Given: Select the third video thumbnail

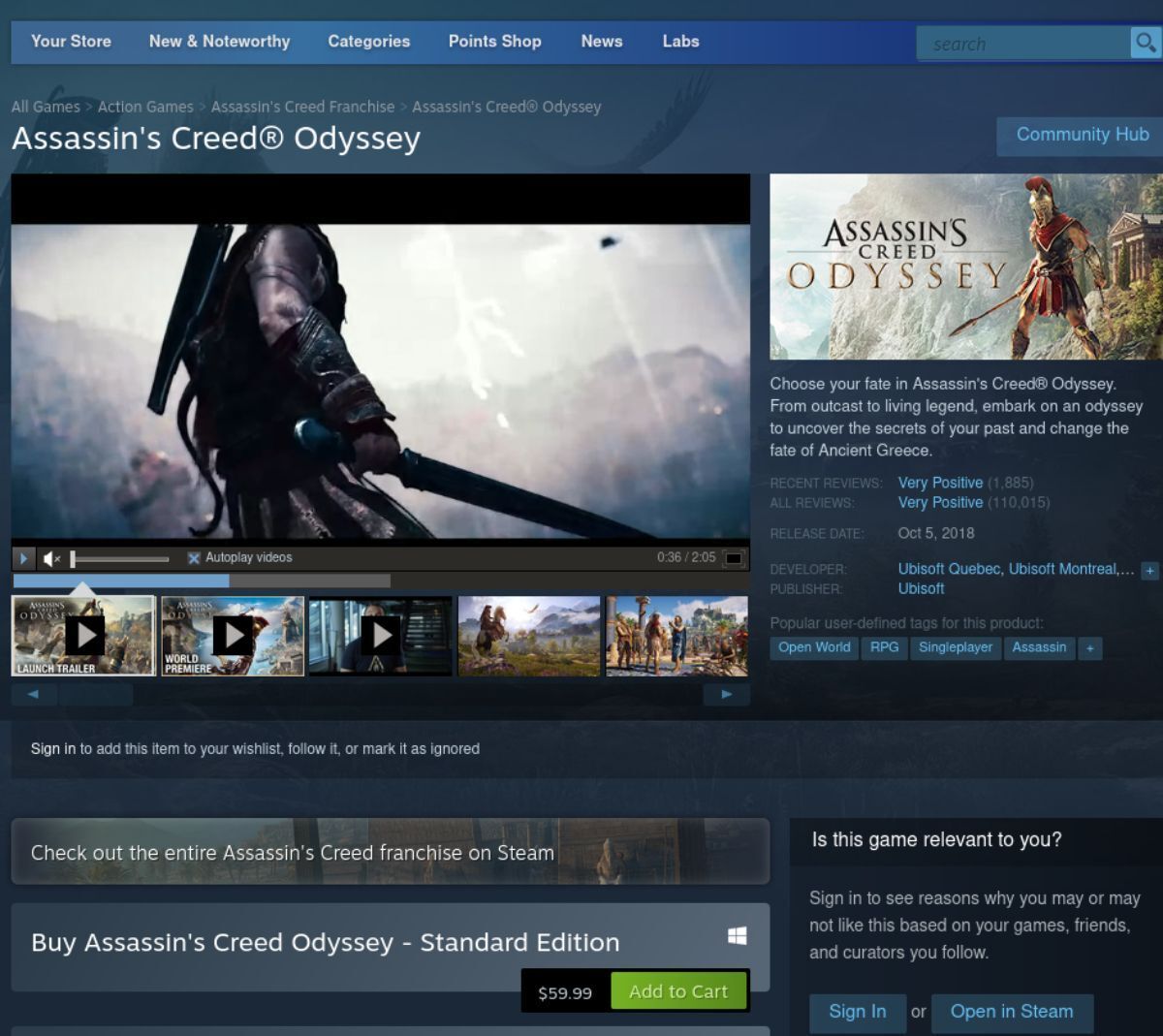Looking at the screenshot, I should pyautogui.click(x=381, y=636).
